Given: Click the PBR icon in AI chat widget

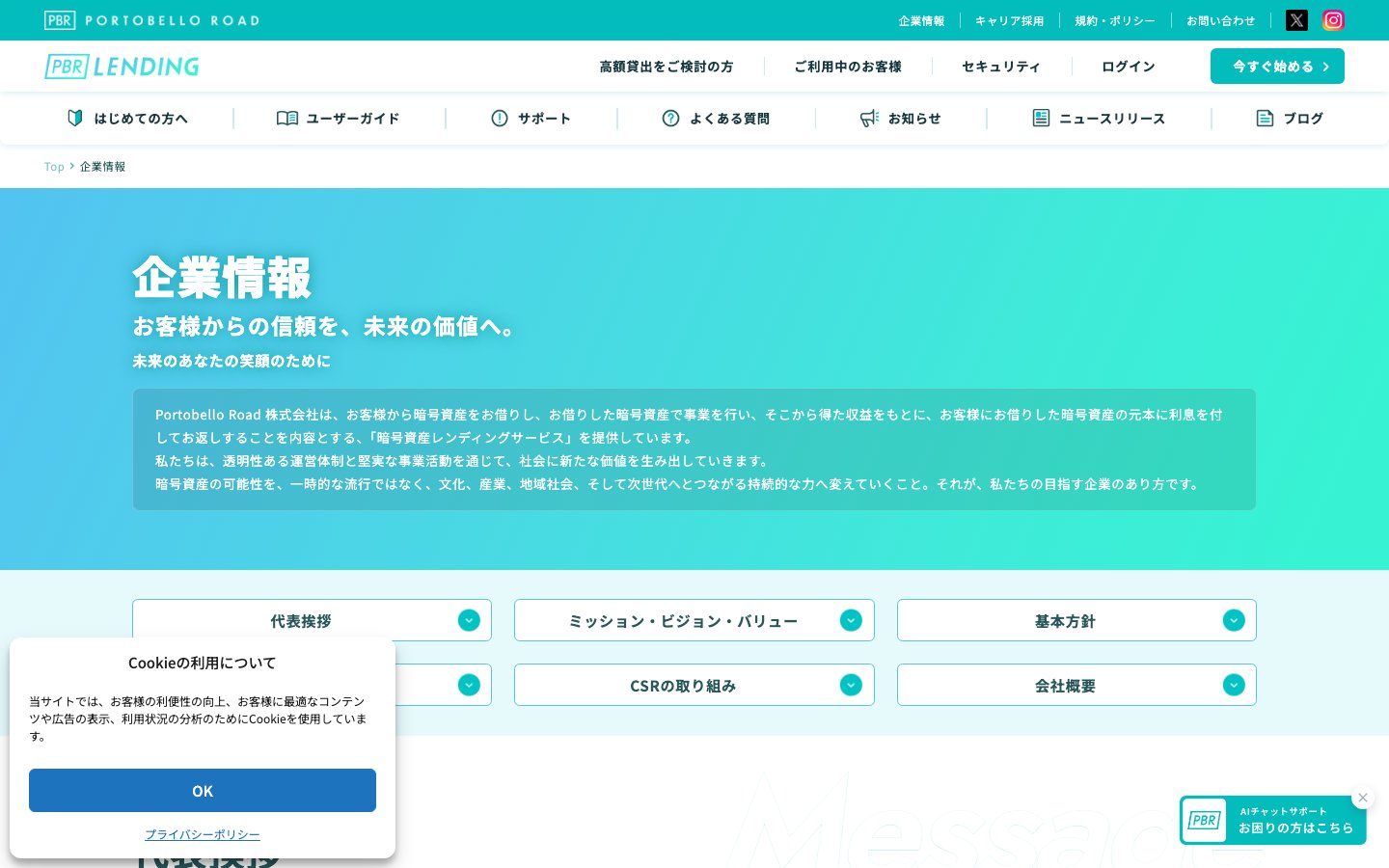Looking at the screenshot, I should [x=1205, y=820].
